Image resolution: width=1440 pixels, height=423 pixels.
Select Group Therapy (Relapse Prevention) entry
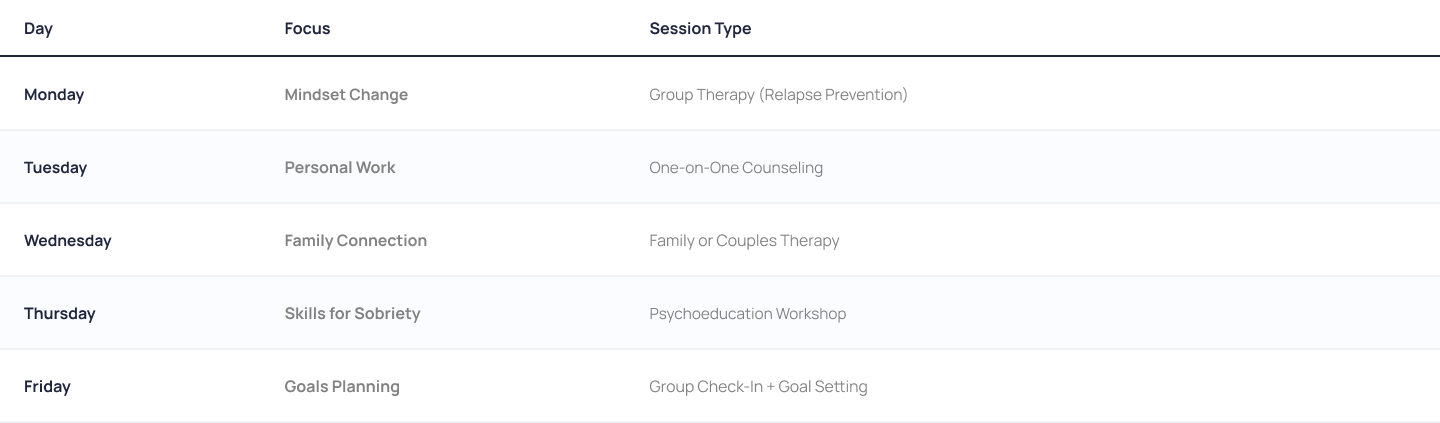point(778,95)
